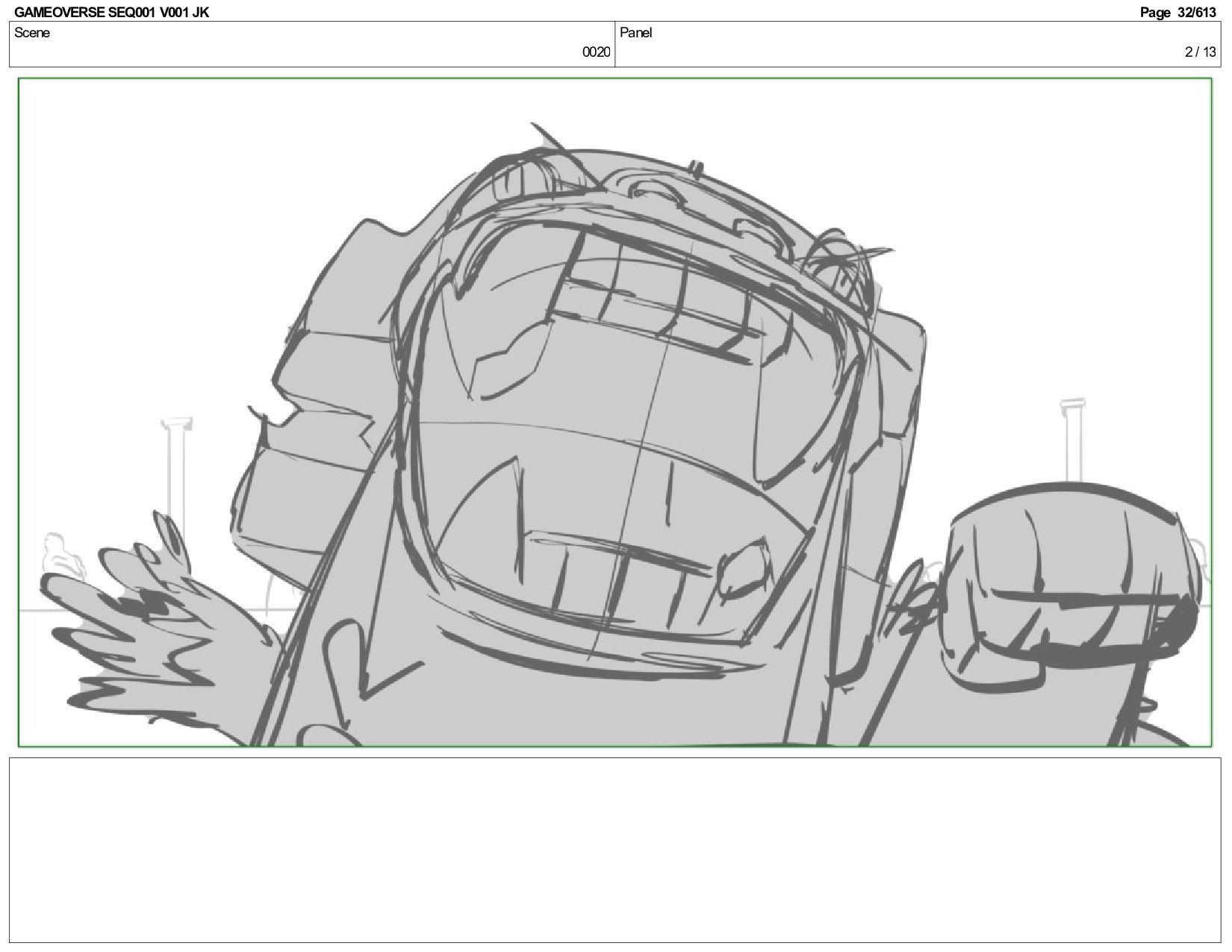This screenshot has width=1232, height=952.
Task: Select the Scene label
Action: [32, 33]
